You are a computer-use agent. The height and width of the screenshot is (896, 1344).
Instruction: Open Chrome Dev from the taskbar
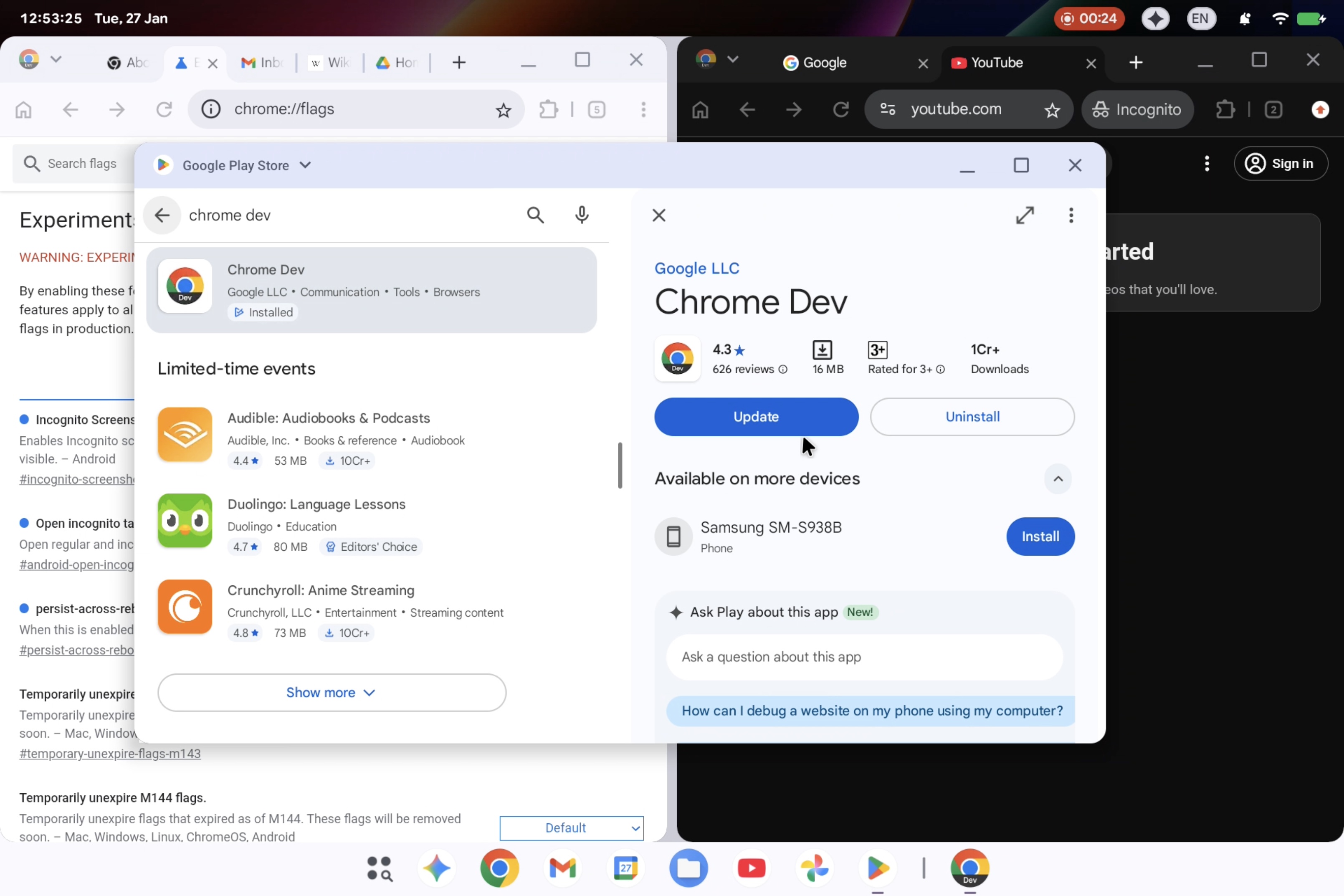click(970, 868)
